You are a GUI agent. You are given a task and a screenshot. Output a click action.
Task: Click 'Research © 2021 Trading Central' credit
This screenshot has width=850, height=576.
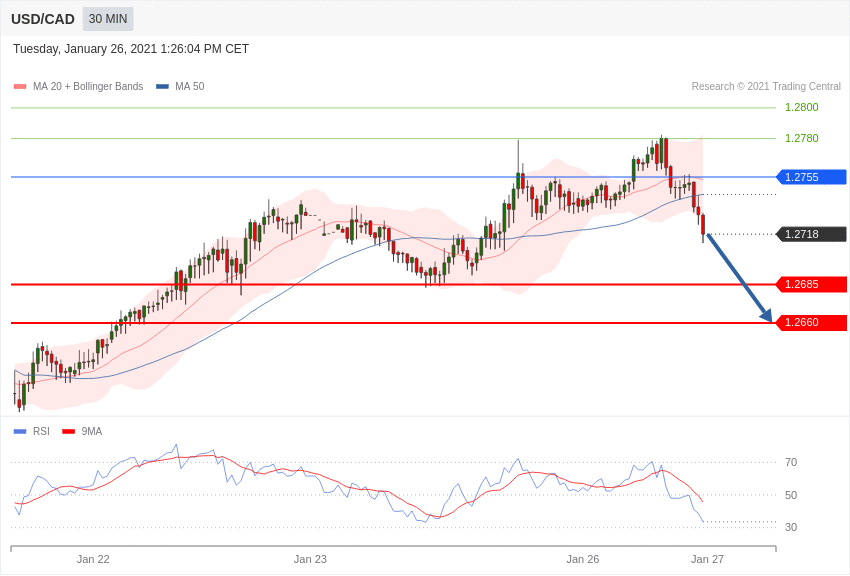(766, 86)
